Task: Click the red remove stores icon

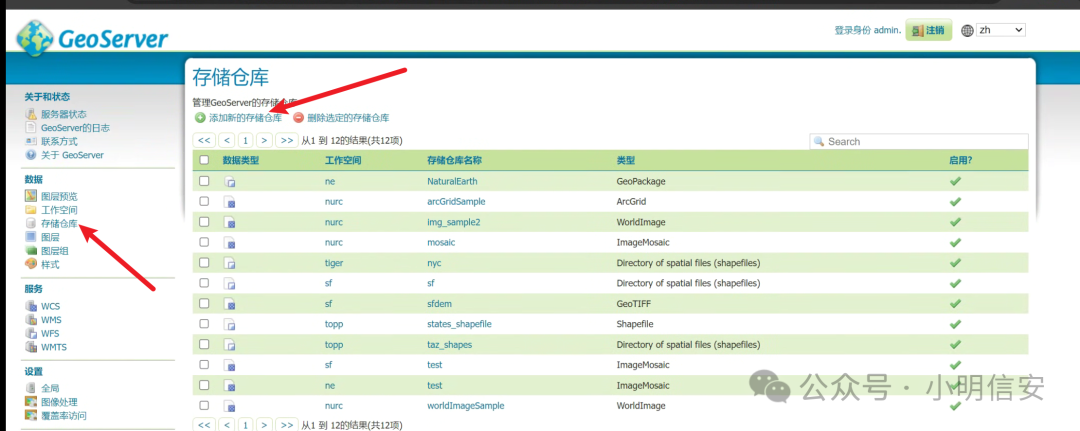Action: point(298,118)
